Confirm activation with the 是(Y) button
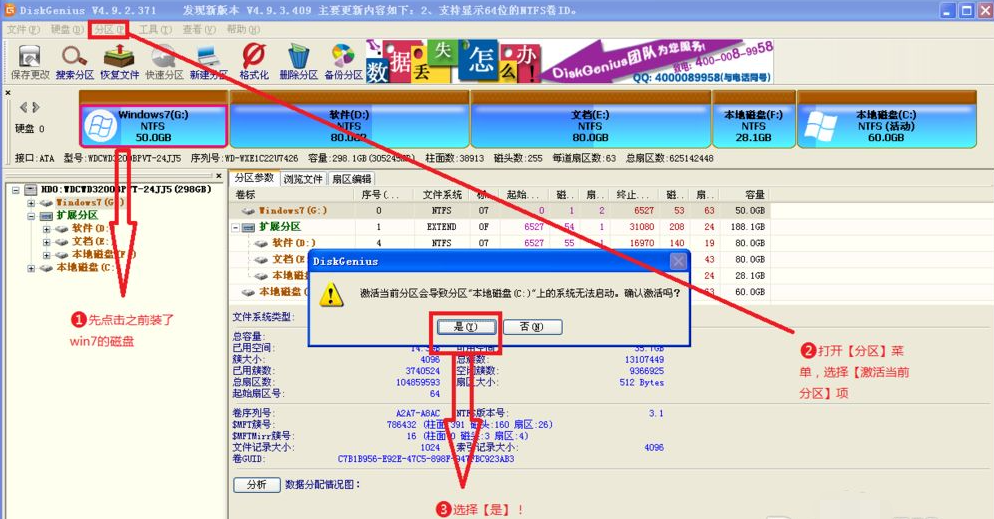 [x=466, y=326]
